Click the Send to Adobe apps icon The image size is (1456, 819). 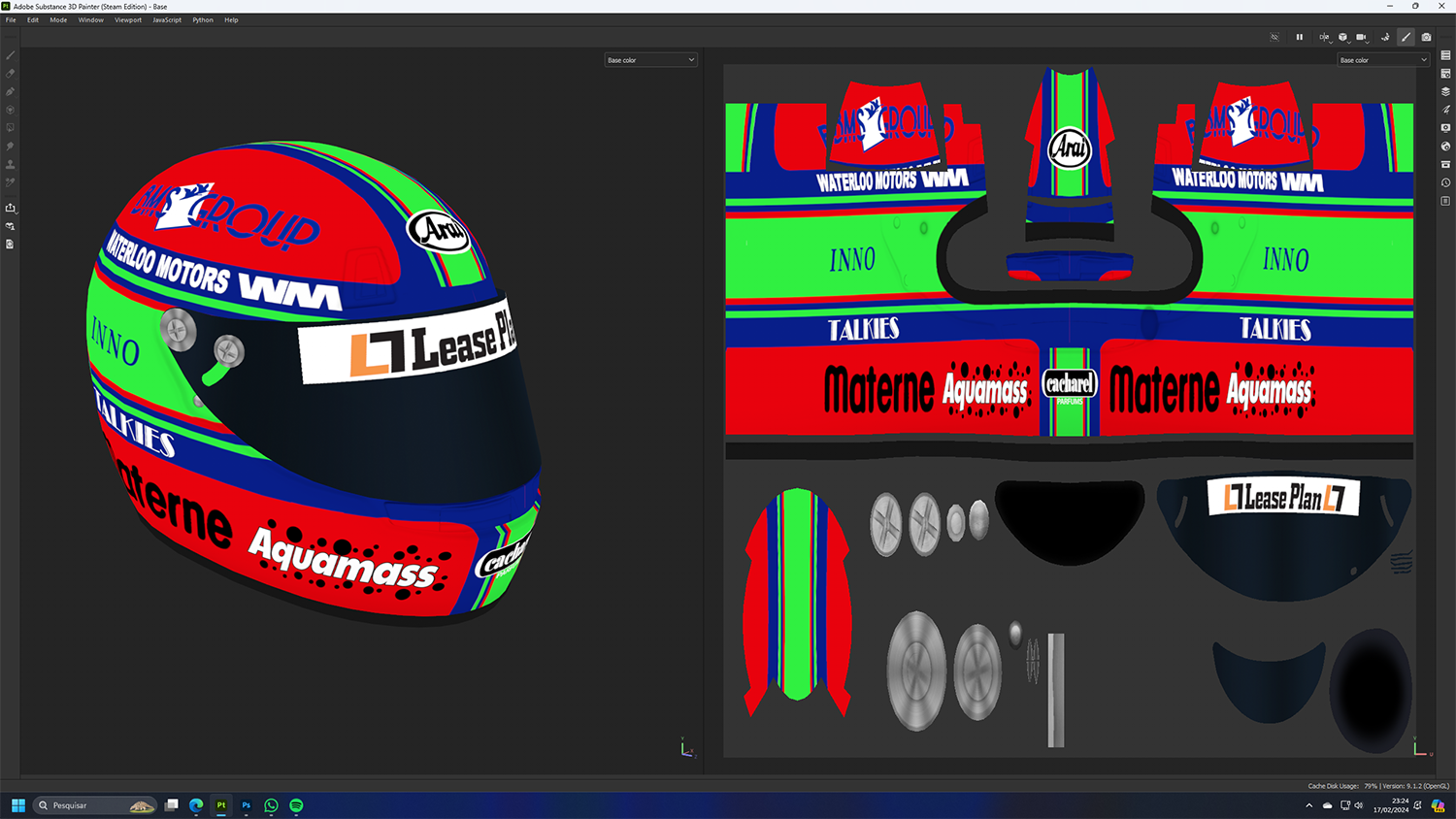[x=11, y=226]
